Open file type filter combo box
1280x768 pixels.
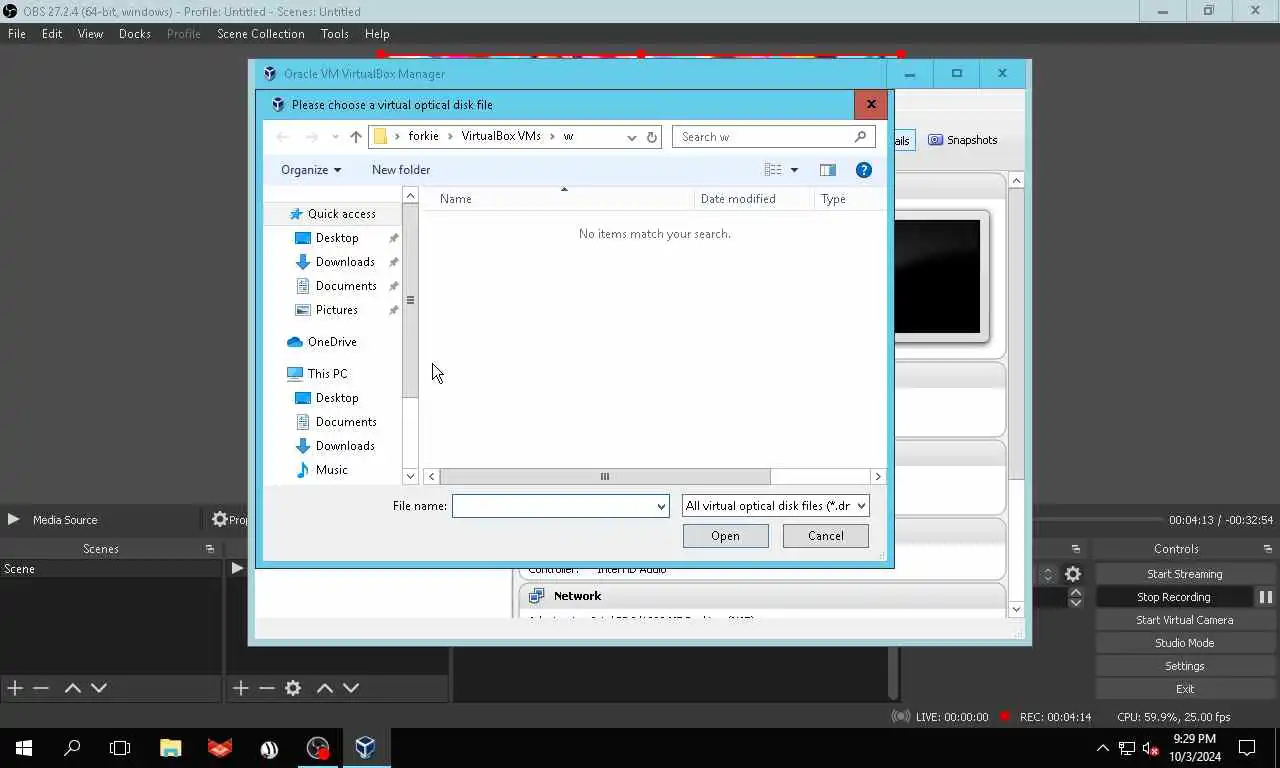coord(775,506)
